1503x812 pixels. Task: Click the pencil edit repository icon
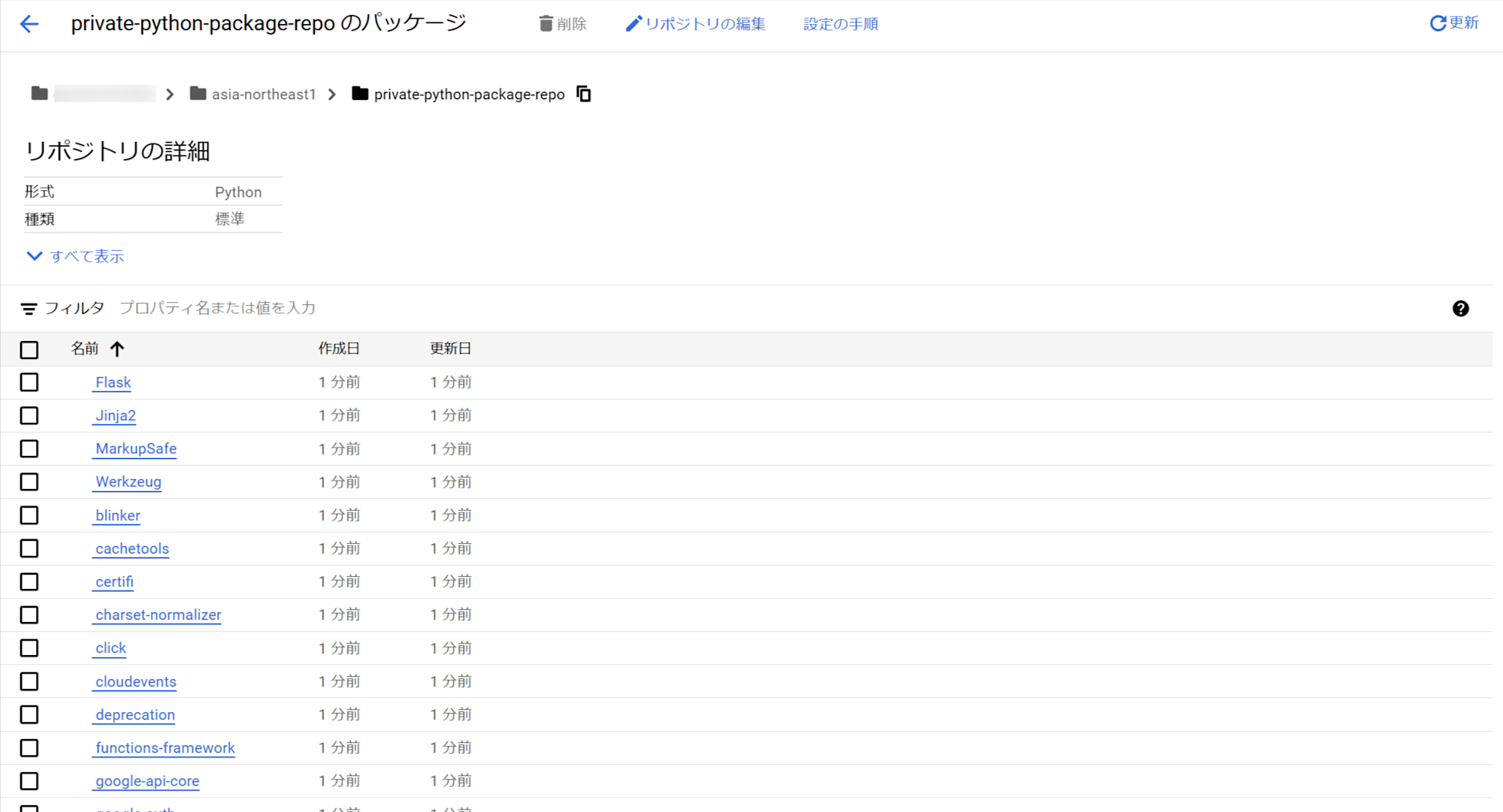[634, 24]
